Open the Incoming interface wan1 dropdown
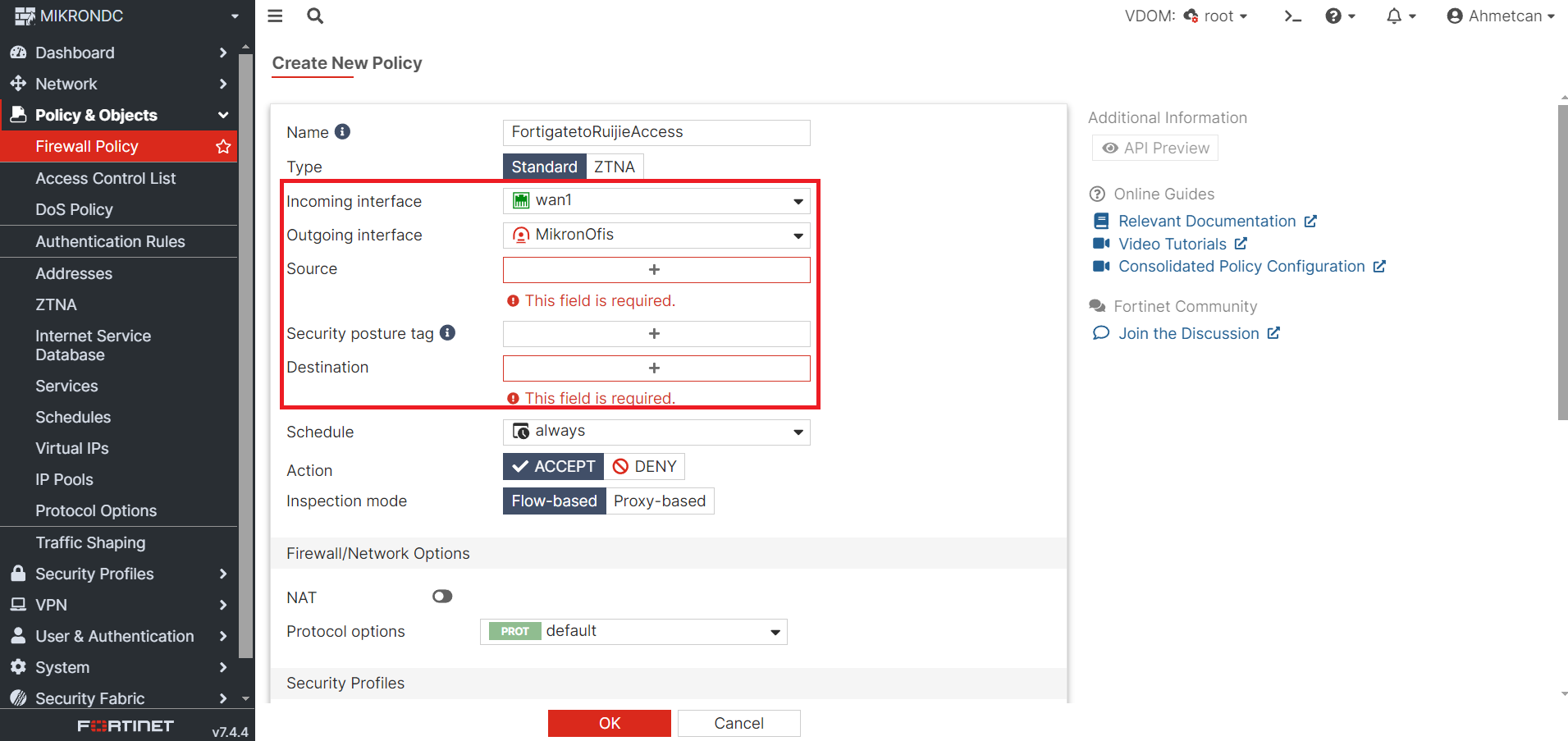 click(x=656, y=201)
